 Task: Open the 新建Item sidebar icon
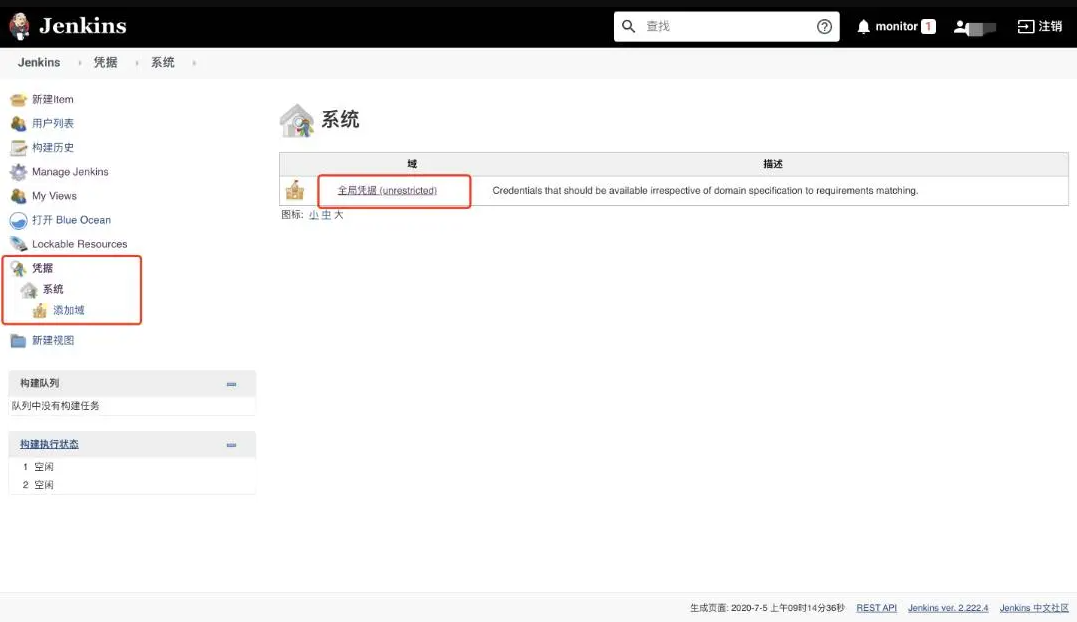point(18,99)
